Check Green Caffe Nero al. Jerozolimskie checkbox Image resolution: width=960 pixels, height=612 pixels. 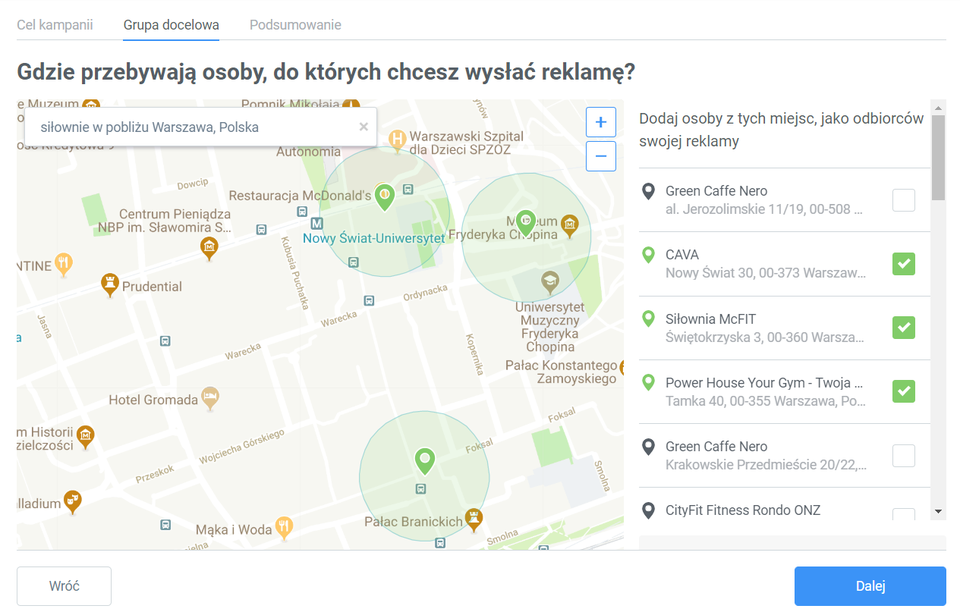(904, 200)
